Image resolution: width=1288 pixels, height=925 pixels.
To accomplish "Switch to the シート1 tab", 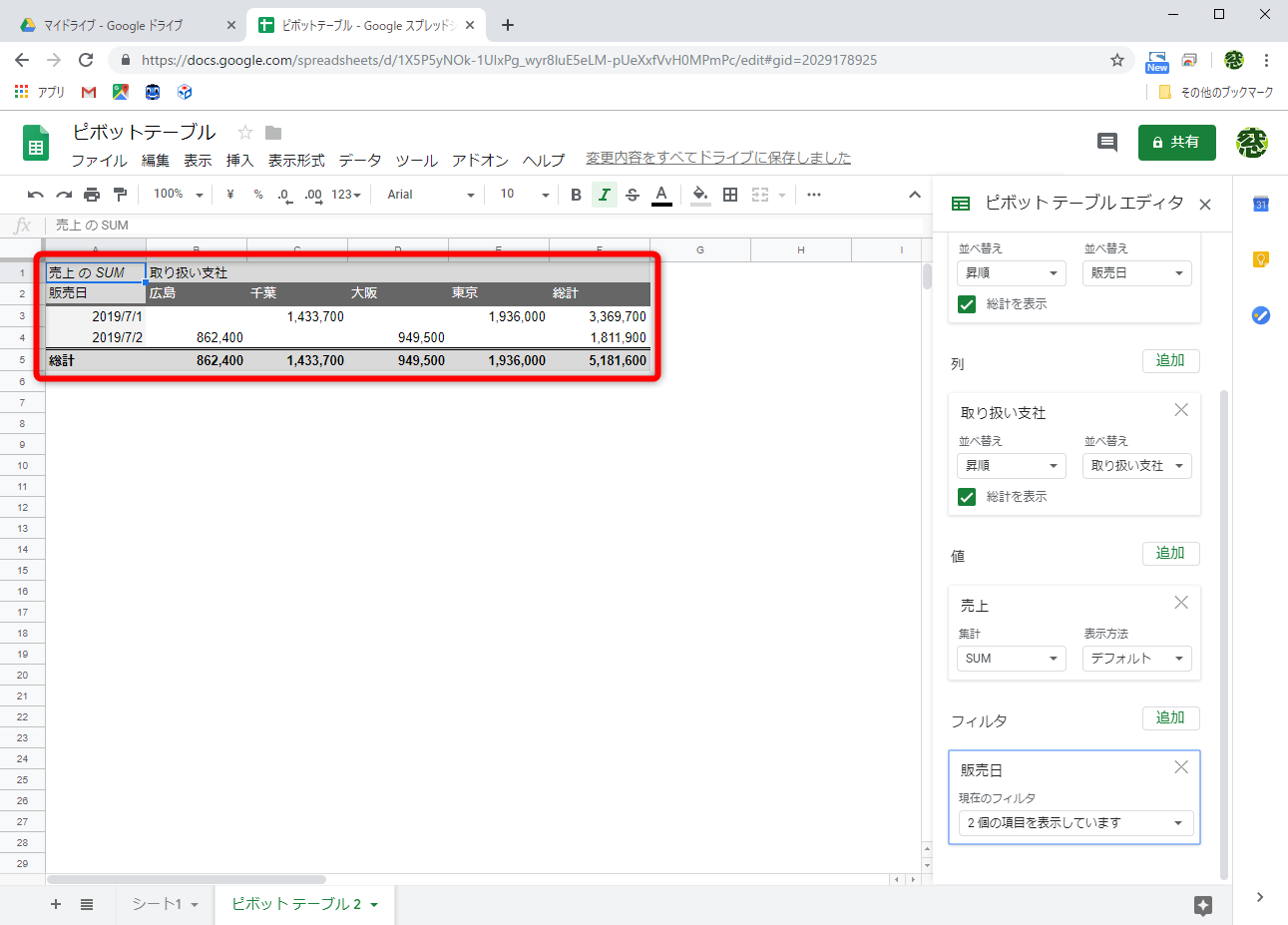I will tap(159, 904).
